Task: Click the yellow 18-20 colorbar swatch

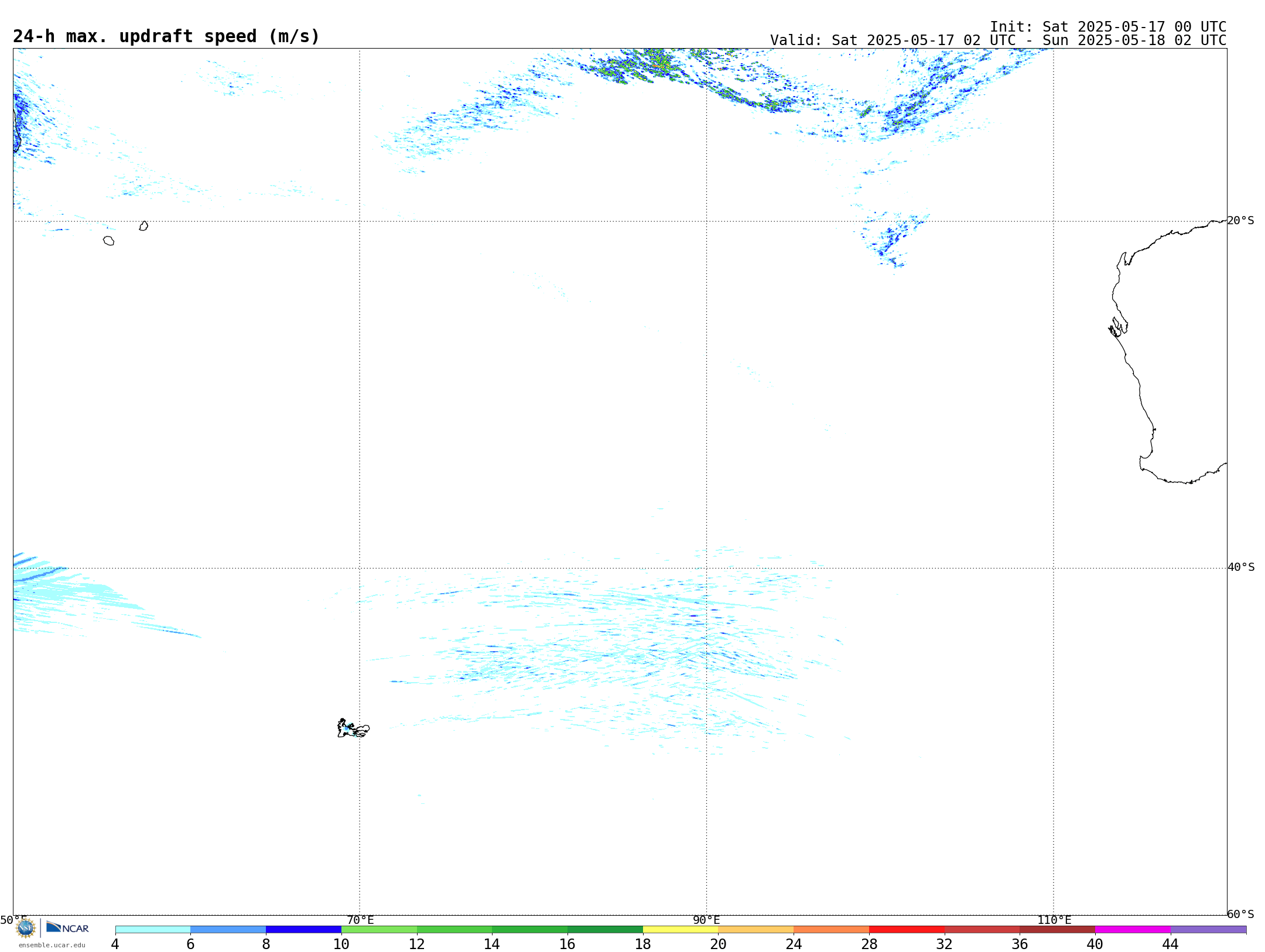Action: 681,930
